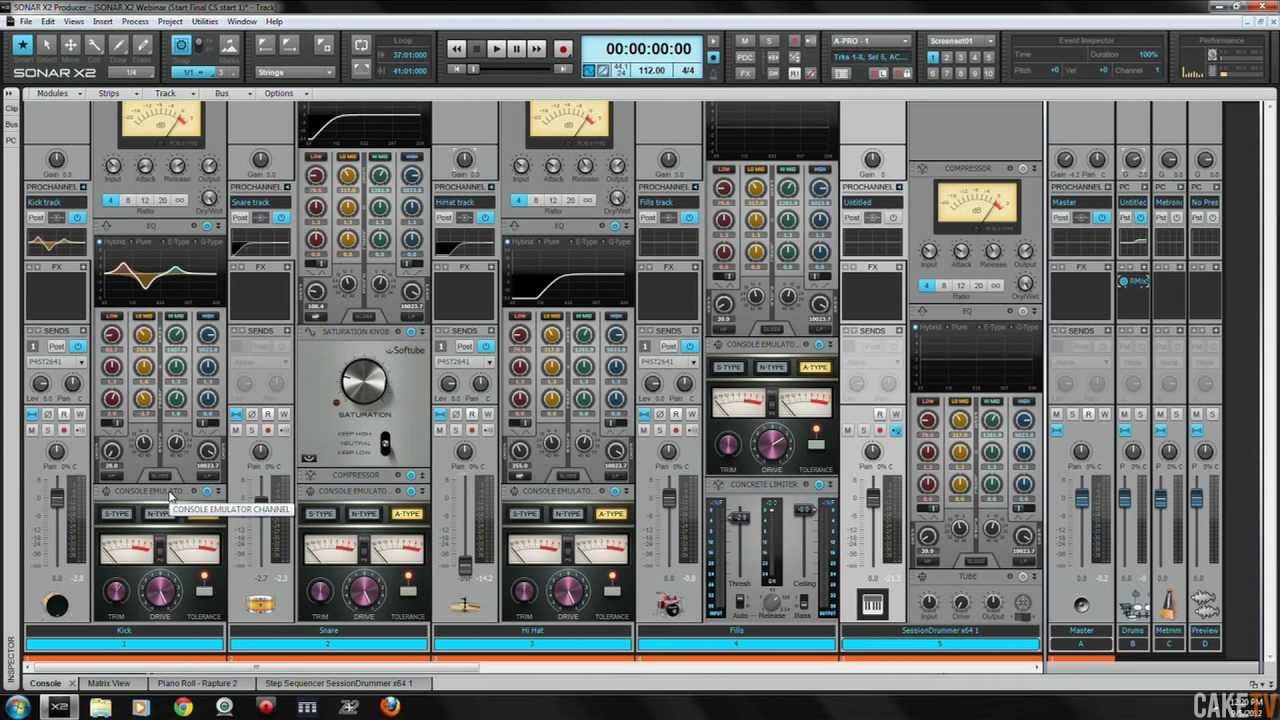Select screenset number 10
This screenshot has width=1280, height=720.
point(989,73)
